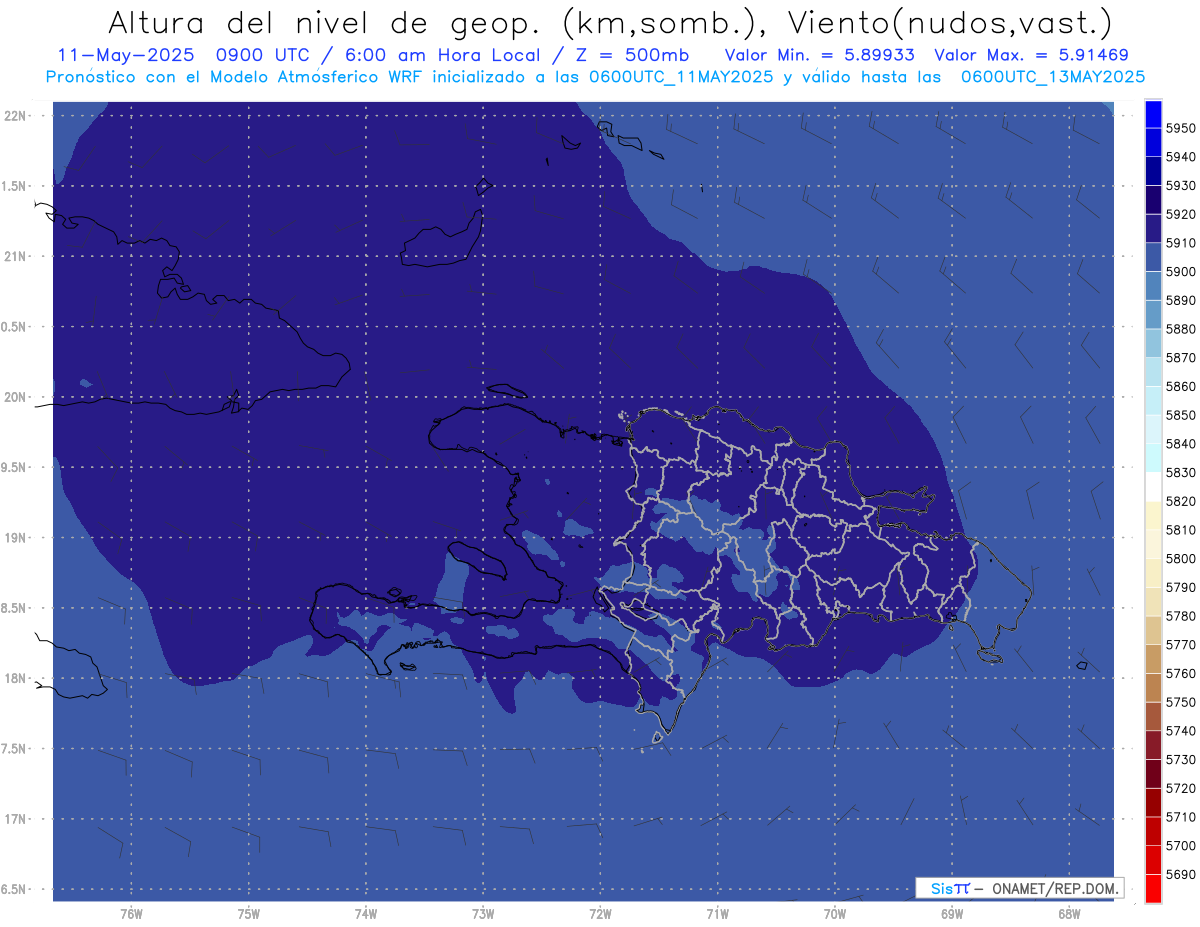Click 'Valor Min. = 5.89933' text
Viewport: 1200px width, 927px height.
[819, 54]
